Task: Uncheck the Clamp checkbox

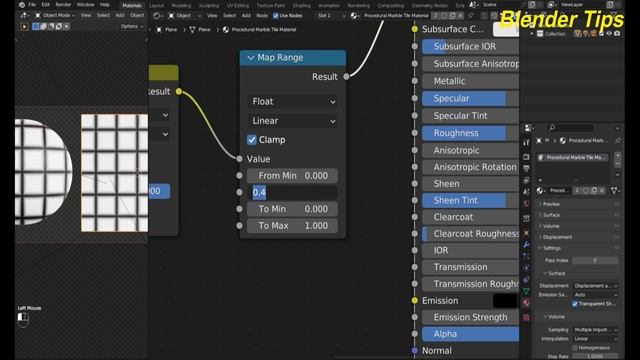Action: pos(252,140)
